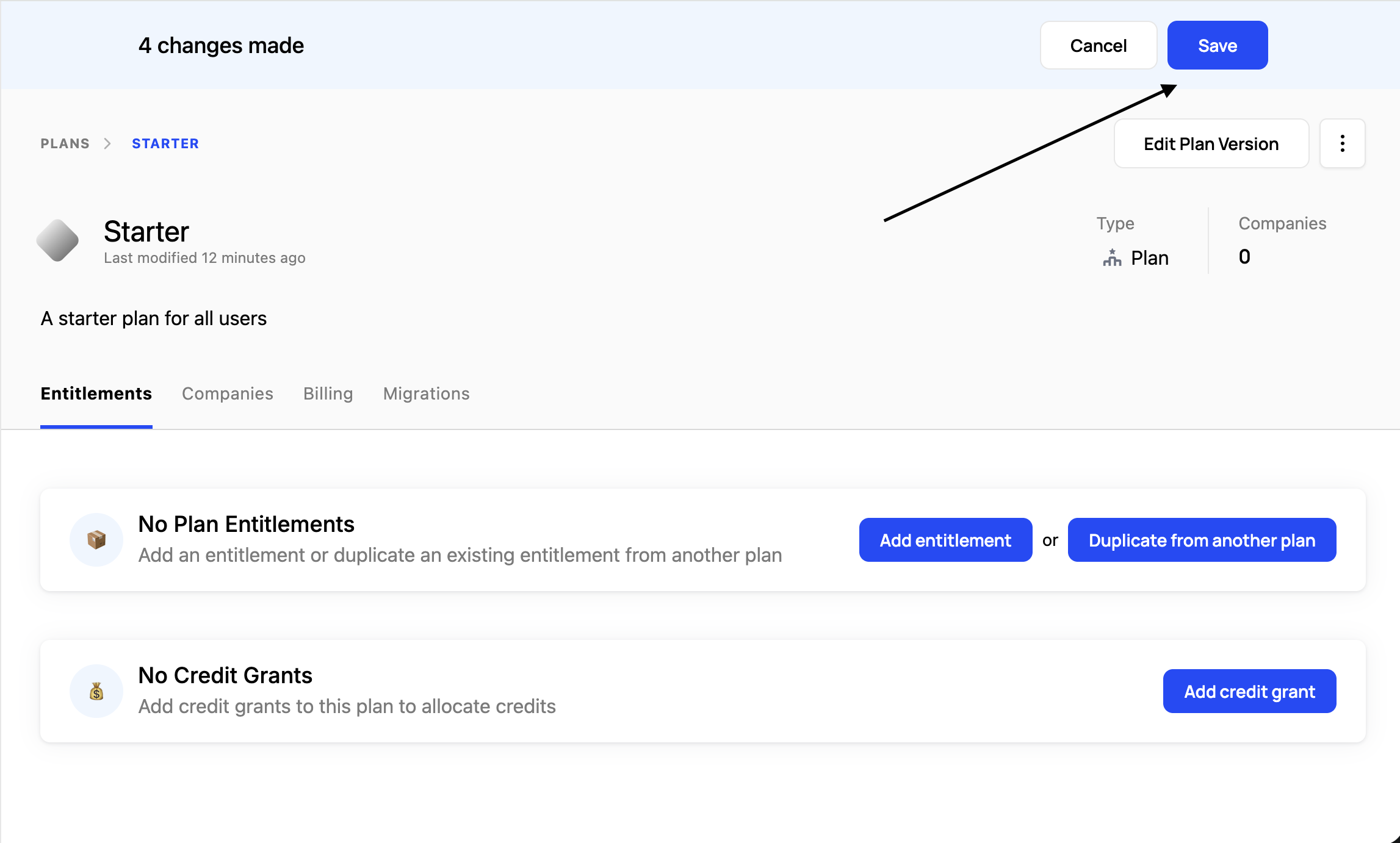The image size is (1400, 843).
Task: Choose Duplicate from another plan
Action: [1201, 540]
